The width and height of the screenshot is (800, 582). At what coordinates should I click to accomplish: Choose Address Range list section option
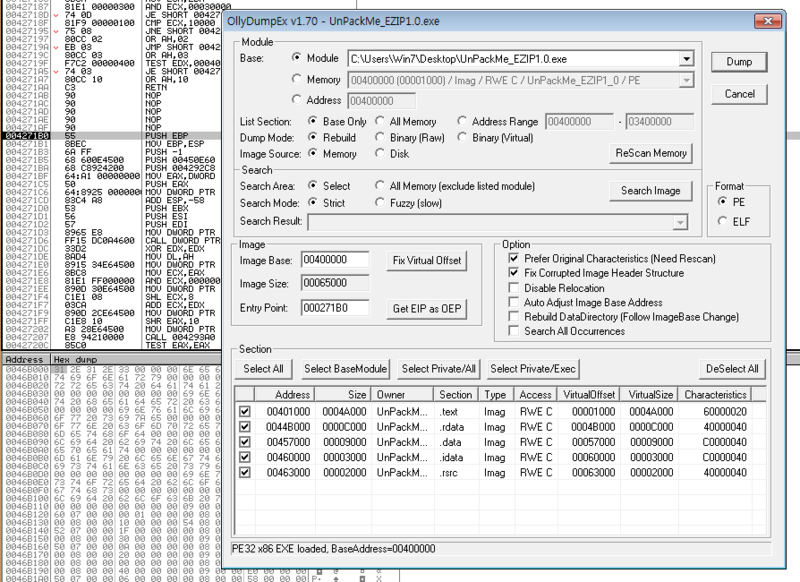pyautogui.click(x=462, y=121)
